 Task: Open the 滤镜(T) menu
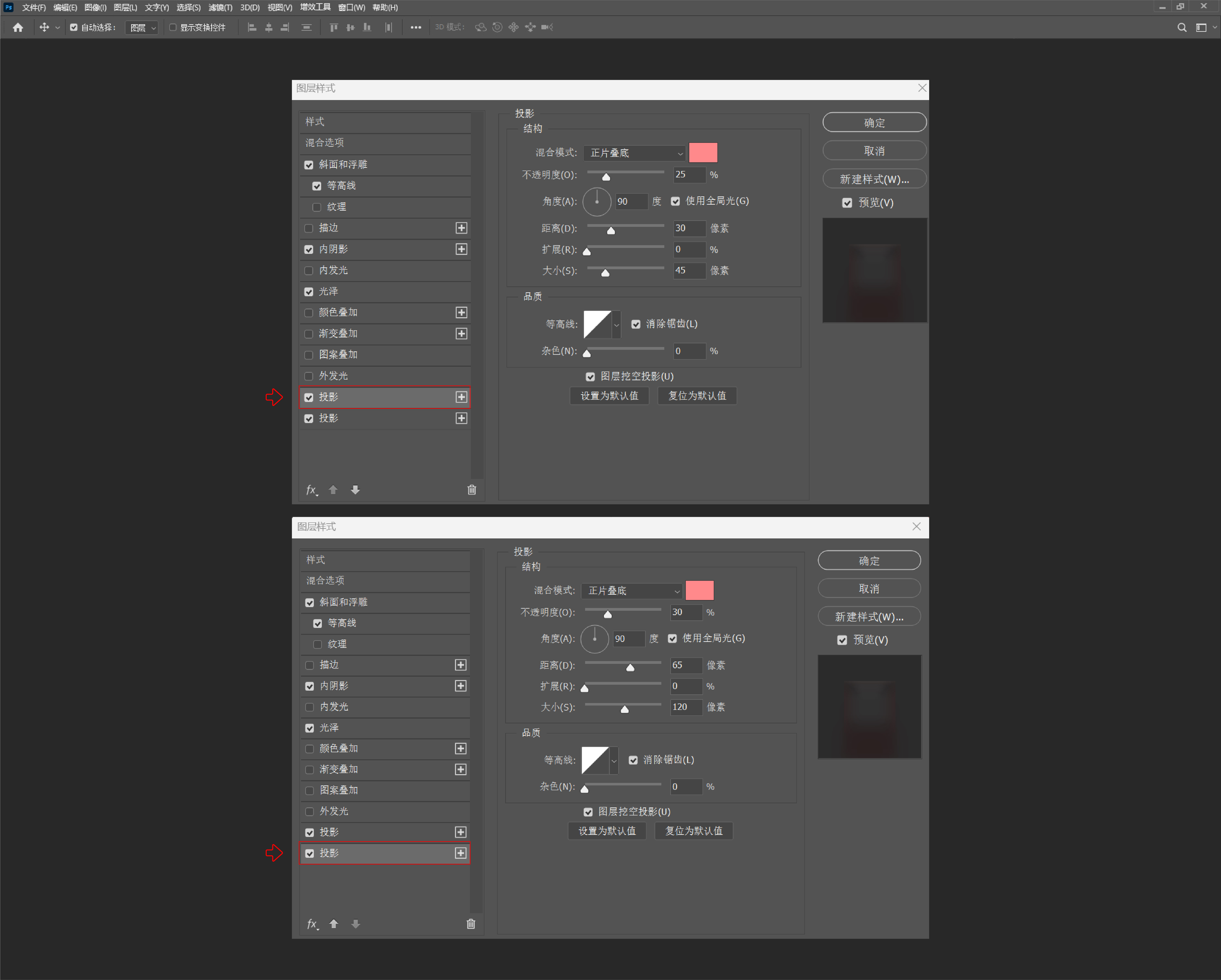coord(220,7)
